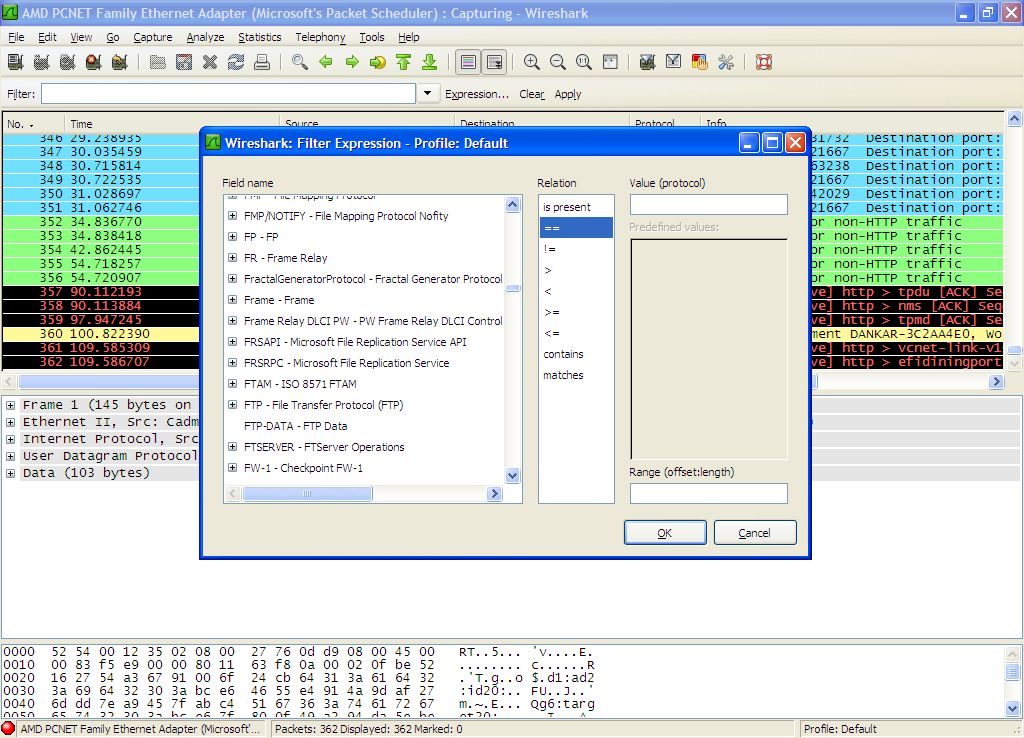Jump to last packet icon

pyautogui.click(x=430, y=62)
